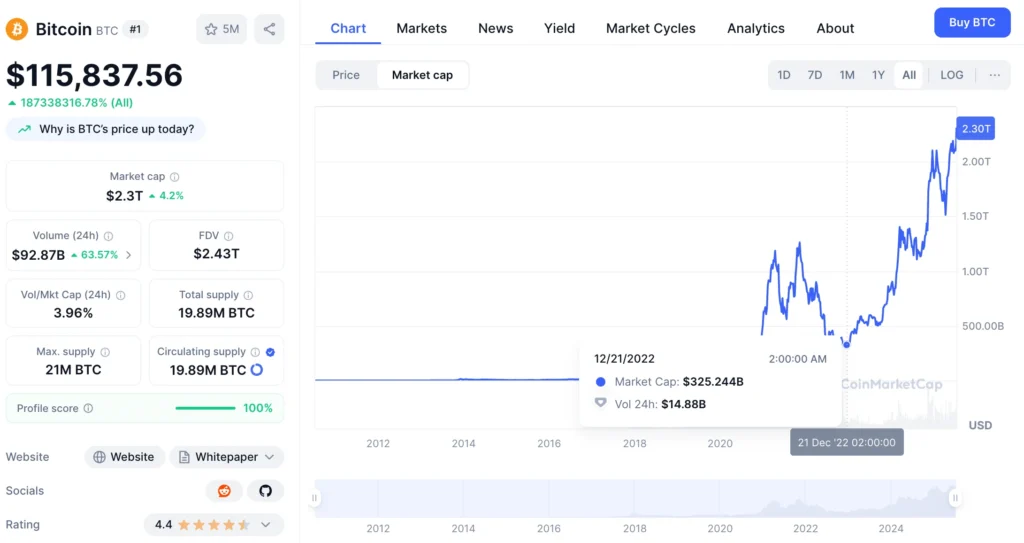The image size is (1024, 543).
Task: Click the Vol/Mkt Cap info icon
Action: point(121,295)
